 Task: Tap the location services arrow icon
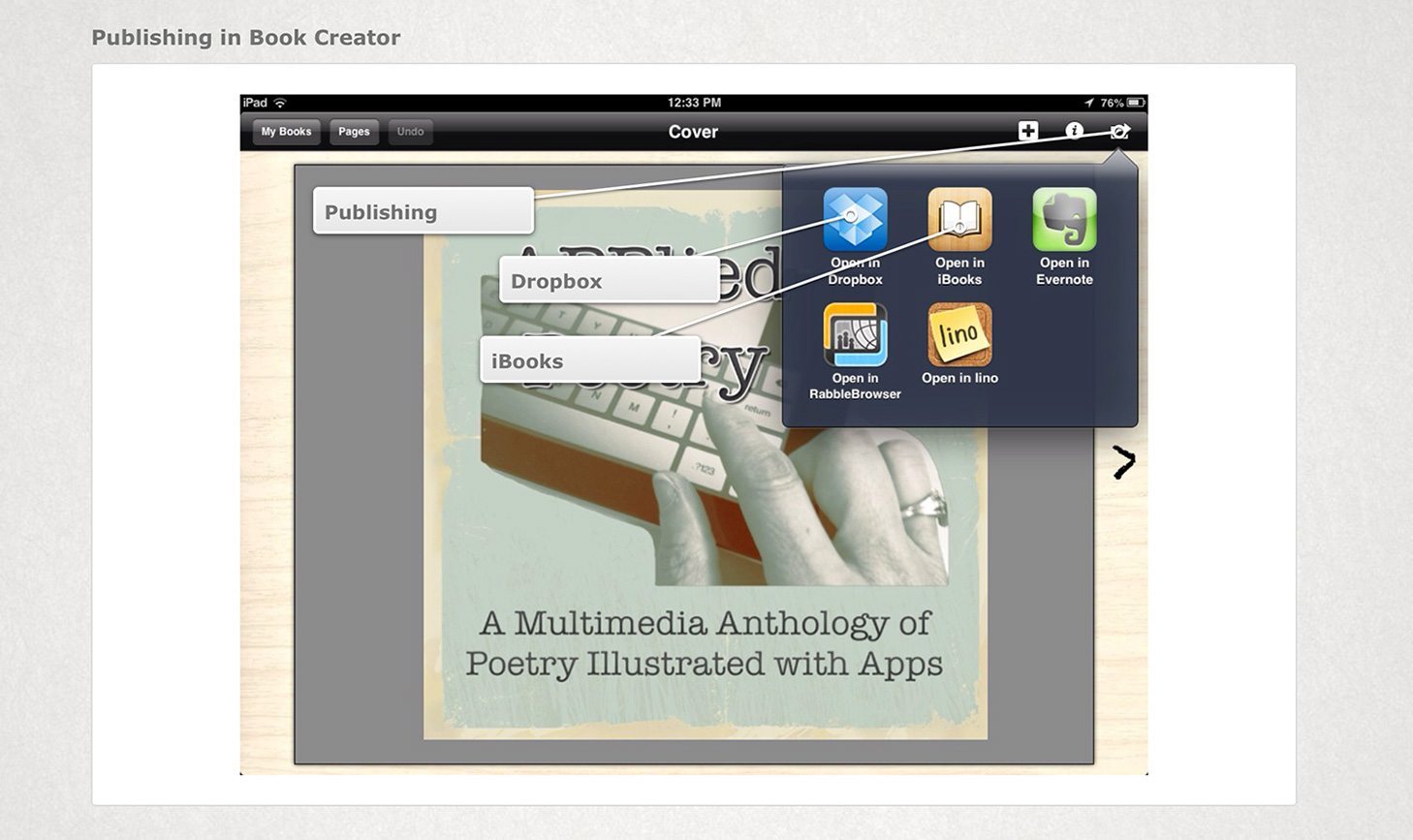click(x=1089, y=103)
